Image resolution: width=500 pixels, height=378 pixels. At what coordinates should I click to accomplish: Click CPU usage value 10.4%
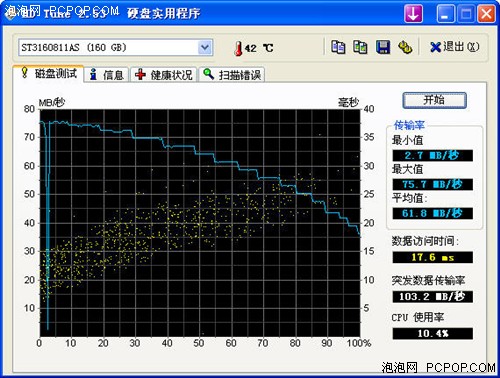coord(433,333)
